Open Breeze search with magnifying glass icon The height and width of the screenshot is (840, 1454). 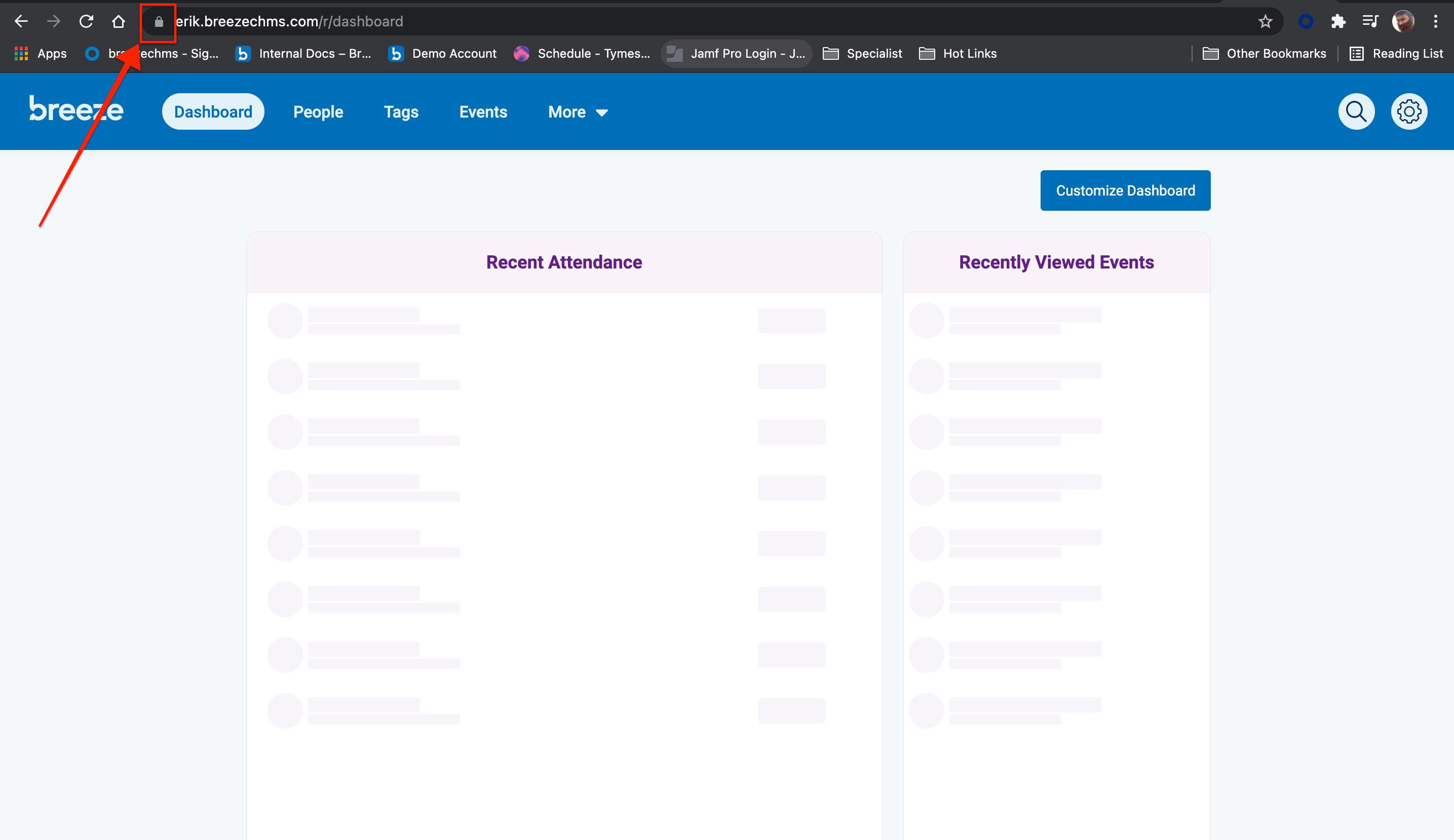pyautogui.click(x=1356, y=111)
